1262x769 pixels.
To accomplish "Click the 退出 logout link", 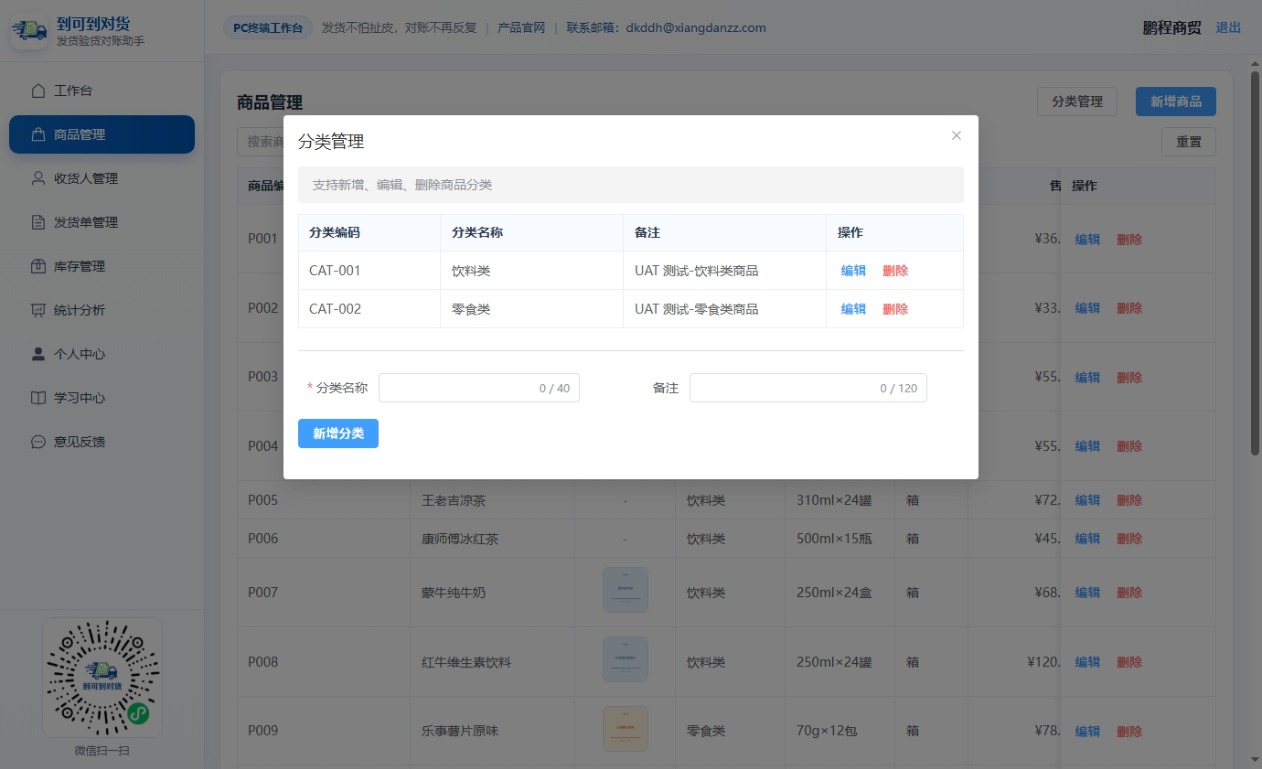I will pos(1228,28).
